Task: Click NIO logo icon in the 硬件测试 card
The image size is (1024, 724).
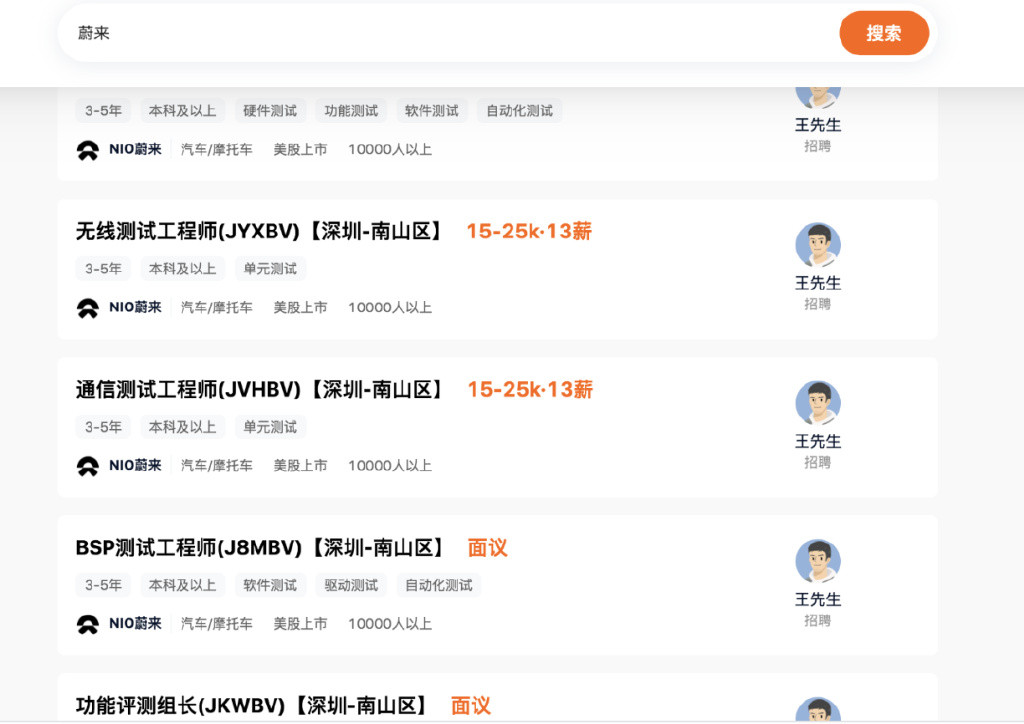Action: point(88,150)
